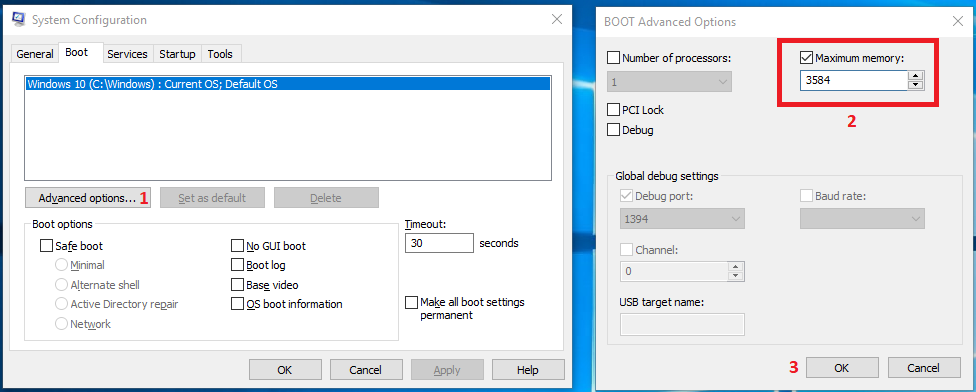
Task: Select the Windows 10 boot entry
Action: tap(288, 84)
